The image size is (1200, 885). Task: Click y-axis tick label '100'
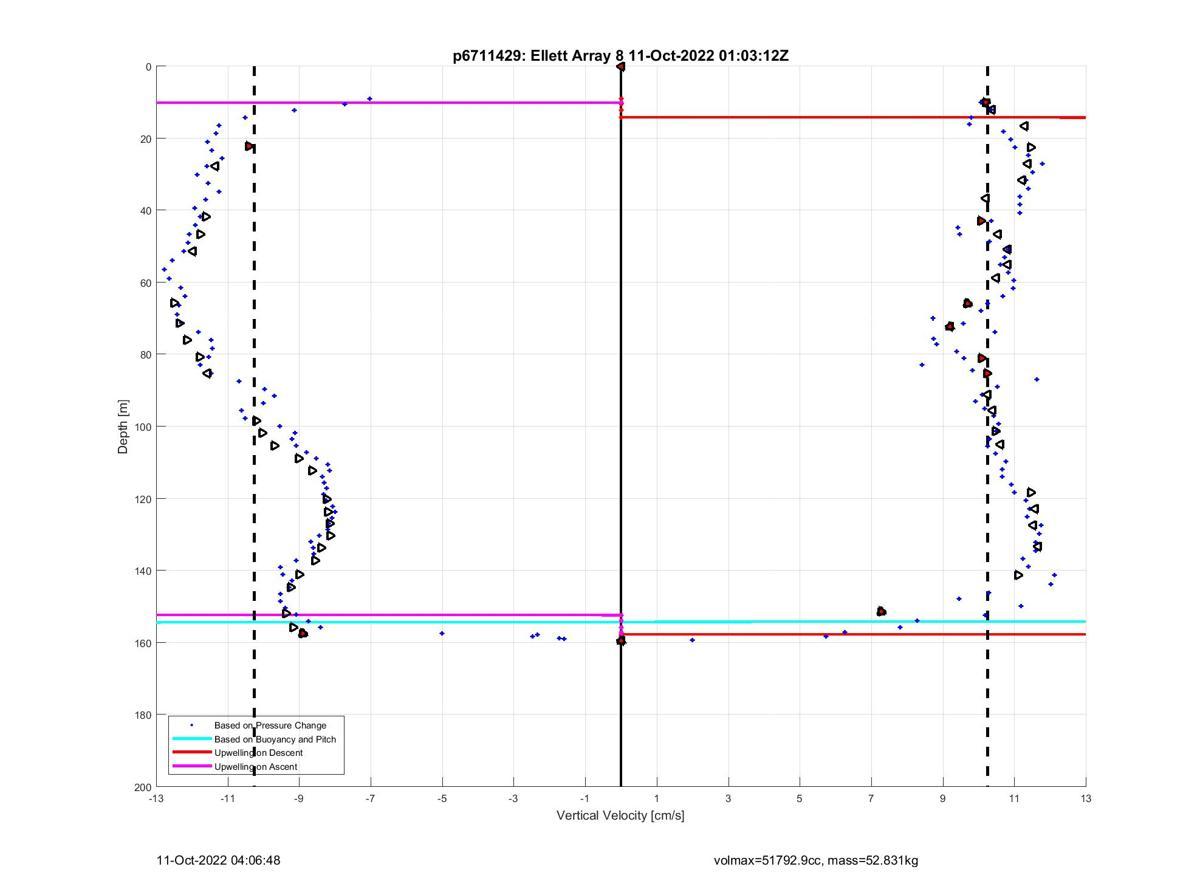142,427
